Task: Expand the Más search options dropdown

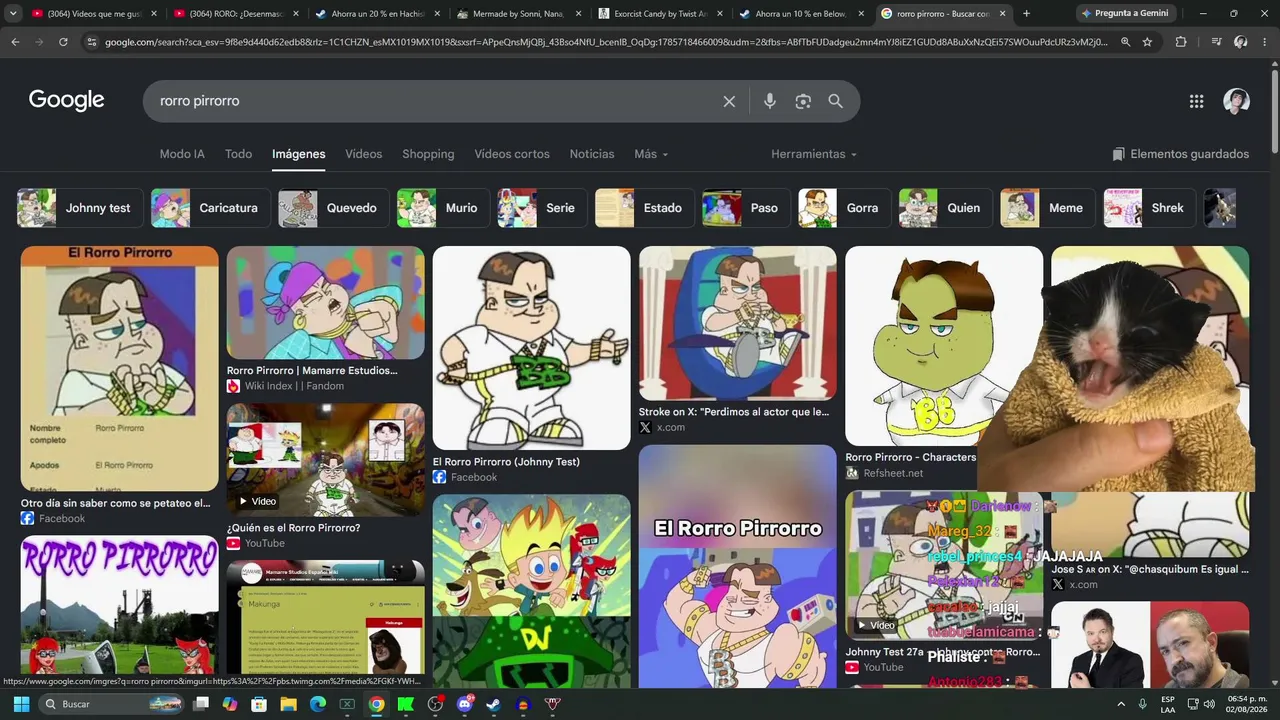Action: click(x=651, y=154)
